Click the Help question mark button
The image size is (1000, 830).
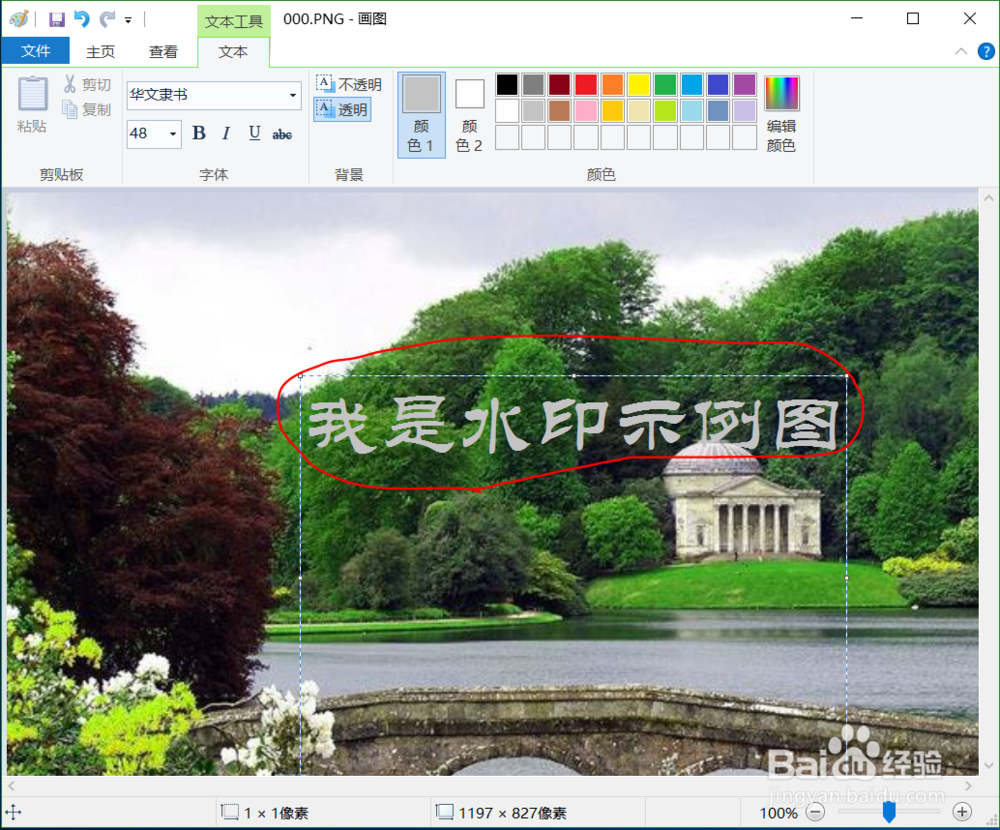989,50
